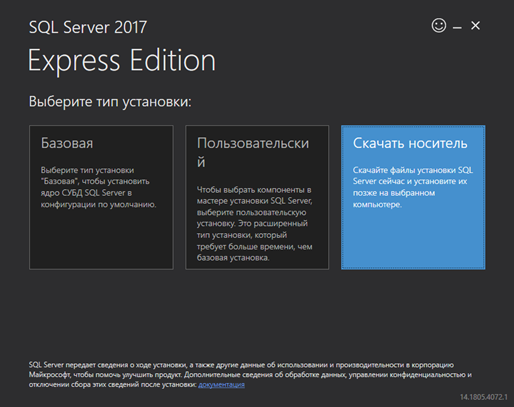Pick the blue Скачать носитель tile

pos(413,197)
